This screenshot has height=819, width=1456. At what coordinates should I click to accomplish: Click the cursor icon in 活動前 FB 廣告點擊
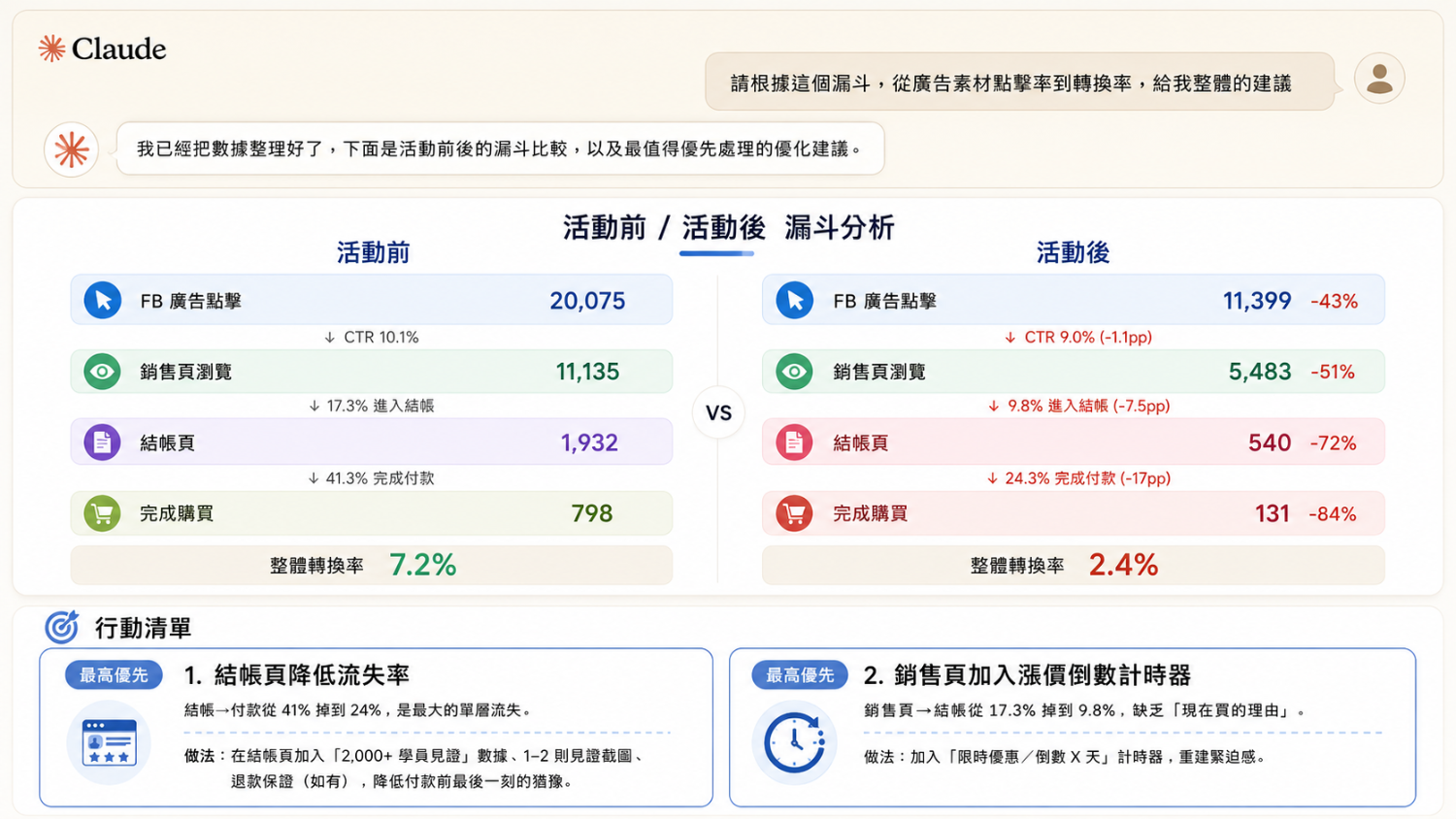point(103,301)
